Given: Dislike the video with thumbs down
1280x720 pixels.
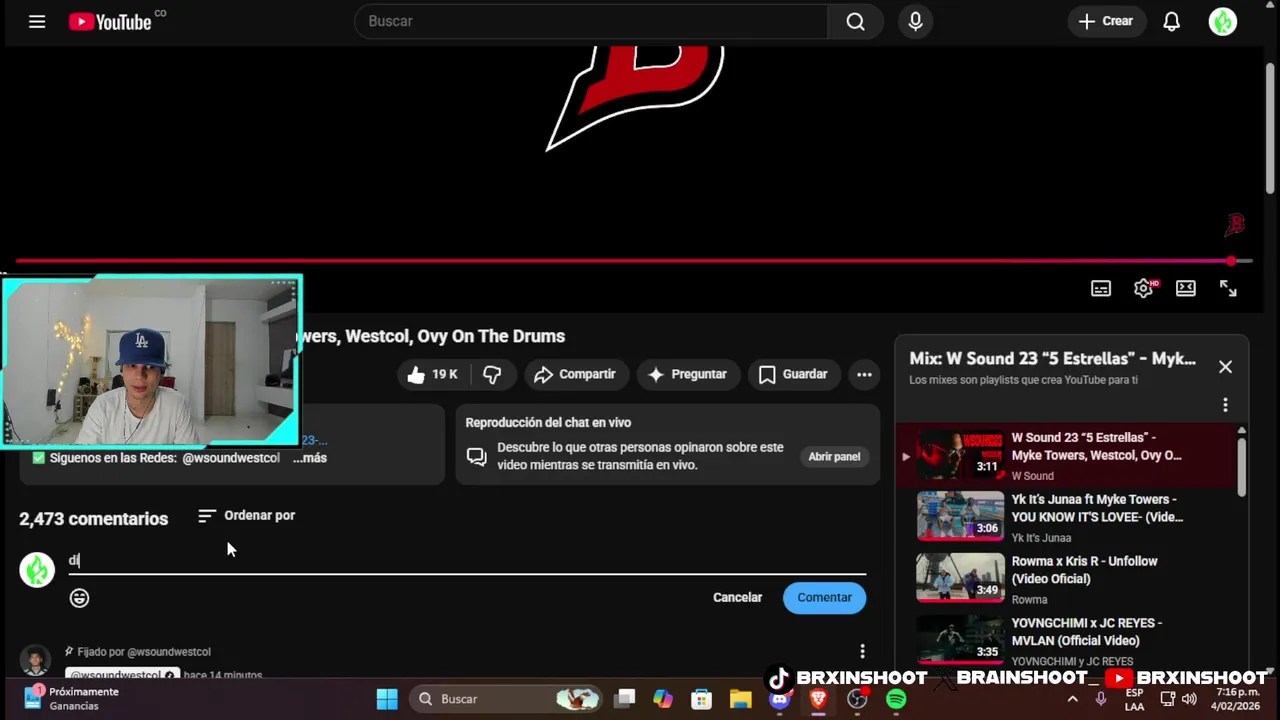Looking at the screenshot, I should [492, 374].
